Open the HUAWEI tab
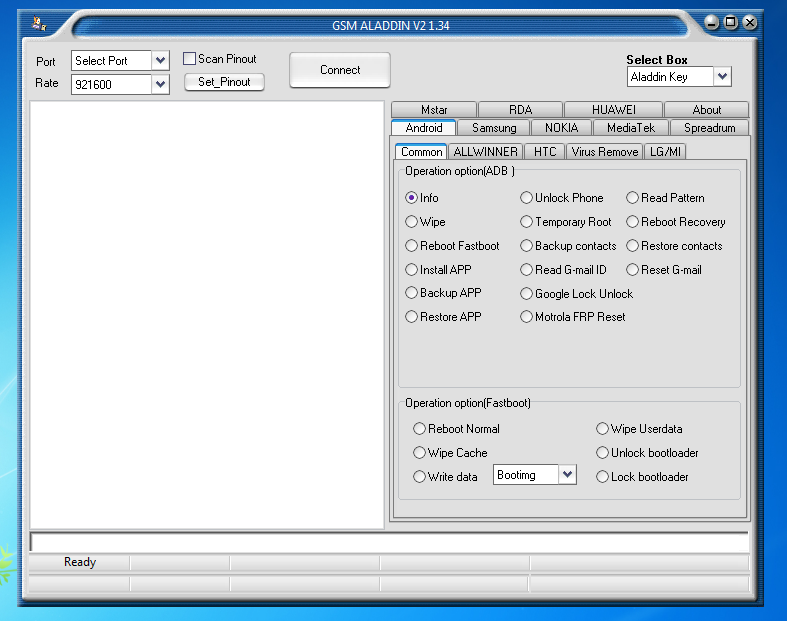787x621 pixels. click(x=613, y=109)
